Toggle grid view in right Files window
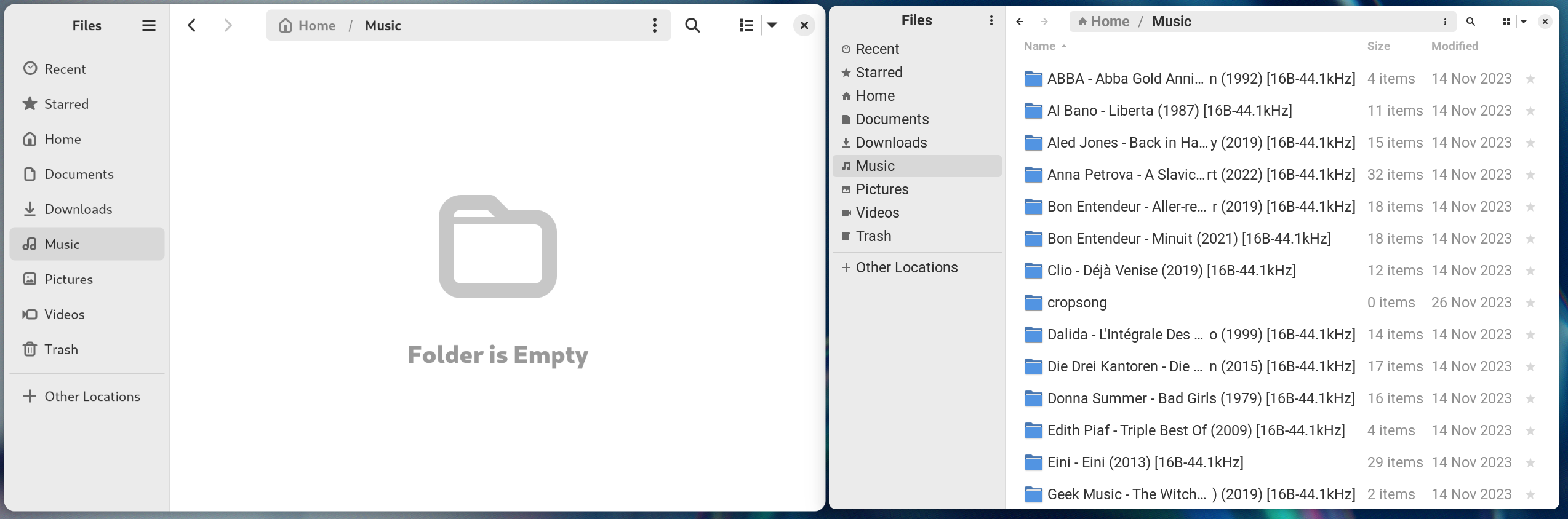1568x519 pixels. coord(1506,22)
